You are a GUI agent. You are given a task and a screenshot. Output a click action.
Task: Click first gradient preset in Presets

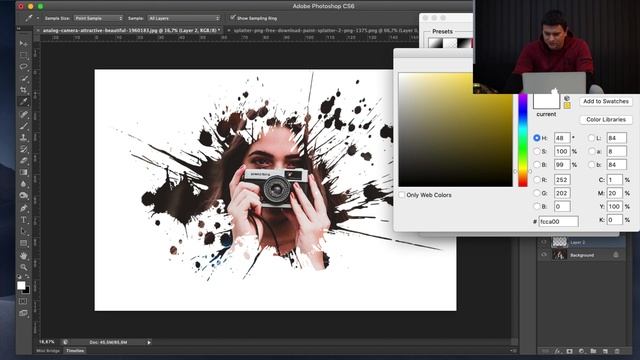pyautogui.click(x=435, y=43)
